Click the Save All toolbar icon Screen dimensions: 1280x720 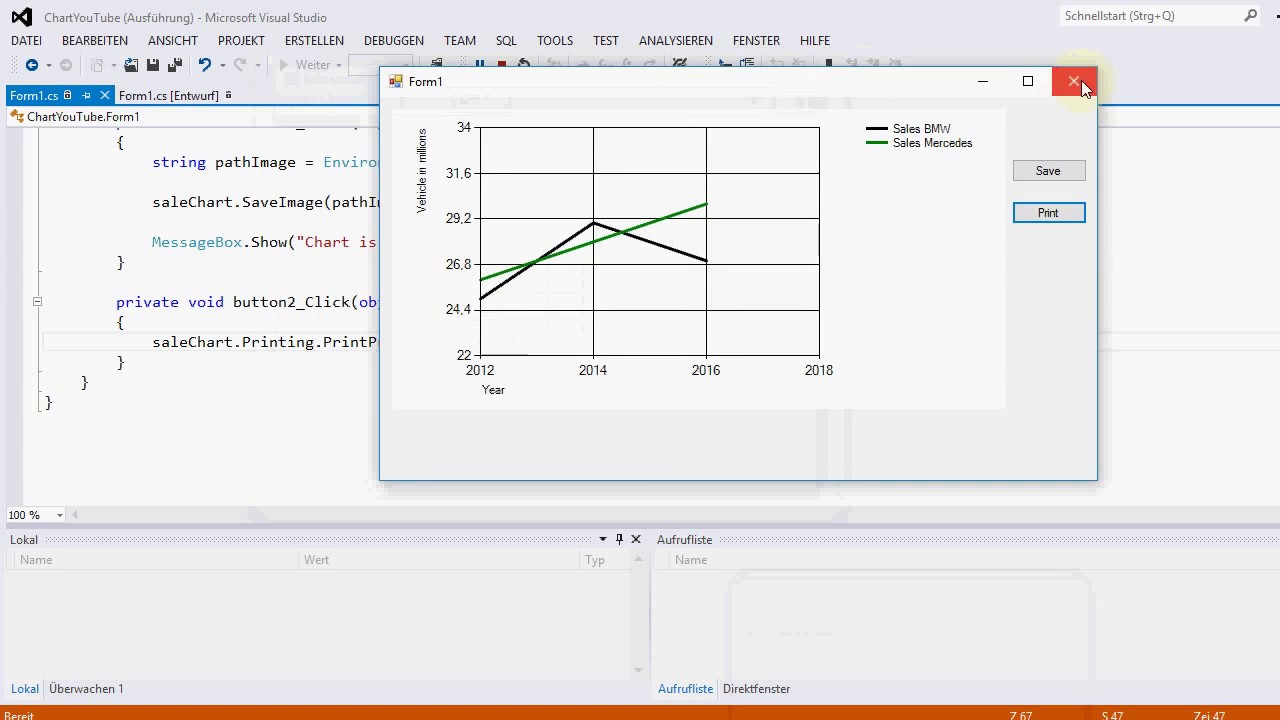click(174, 65)
